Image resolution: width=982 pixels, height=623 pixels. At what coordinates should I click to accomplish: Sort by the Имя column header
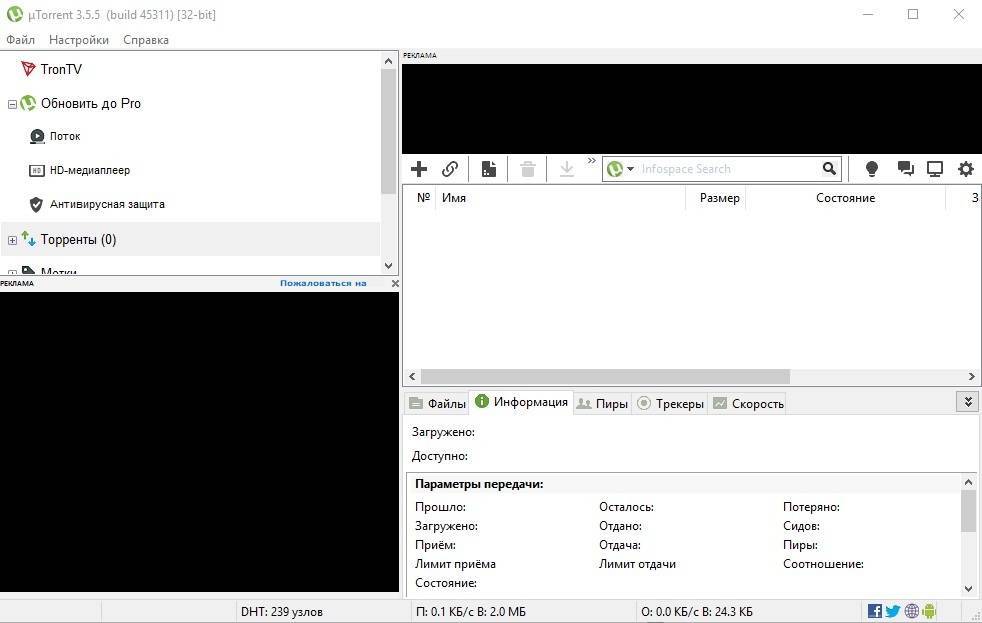coord(561,198)
